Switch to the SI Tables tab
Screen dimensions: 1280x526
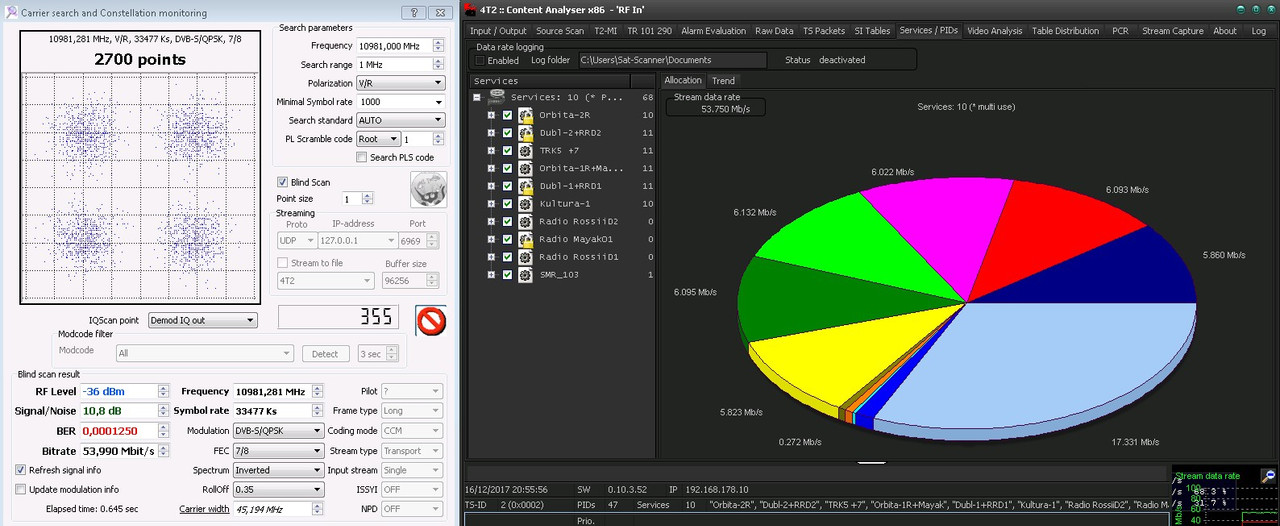pyautogui.click(x=872, y=31)
